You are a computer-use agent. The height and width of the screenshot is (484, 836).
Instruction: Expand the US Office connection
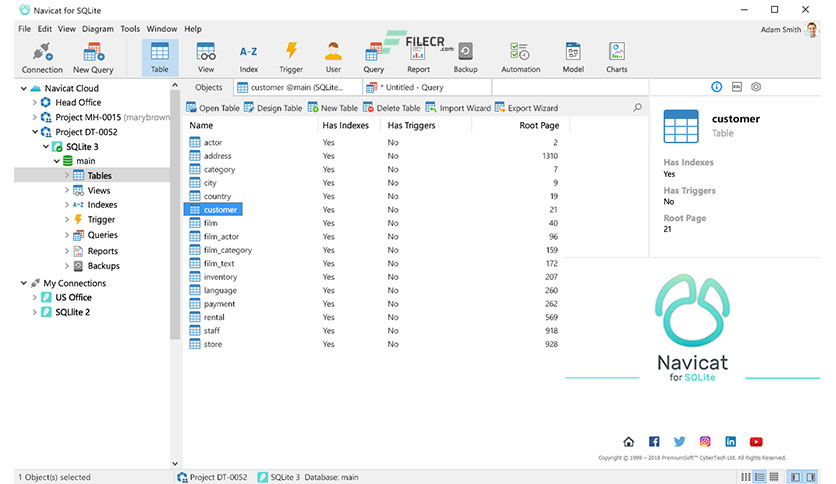(35, 297)
